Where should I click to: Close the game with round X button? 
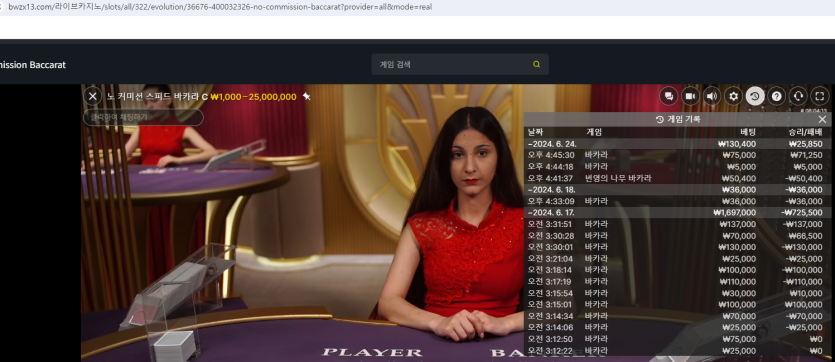tap(93, 96)
